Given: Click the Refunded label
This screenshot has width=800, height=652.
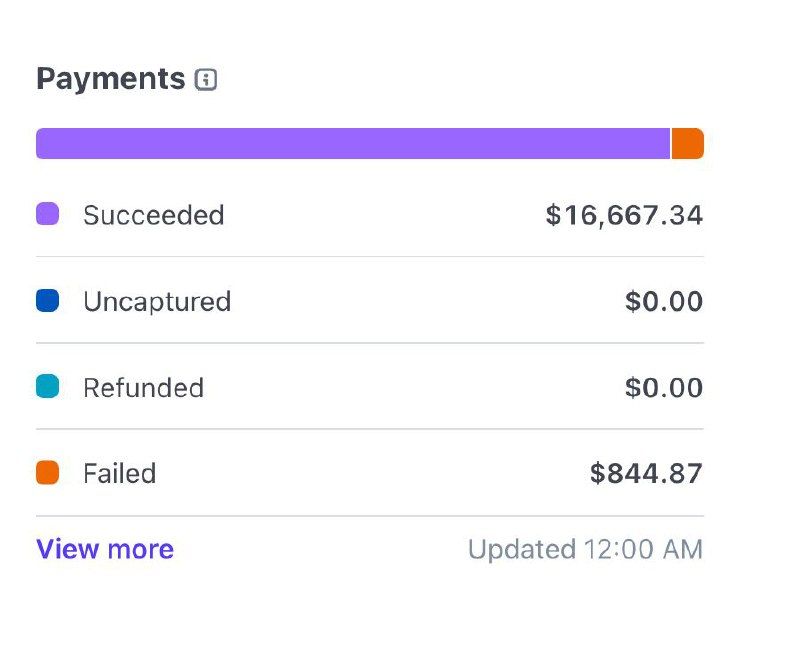Looking at the screenshot, I should pyautogui.click(x=143, y=388).
